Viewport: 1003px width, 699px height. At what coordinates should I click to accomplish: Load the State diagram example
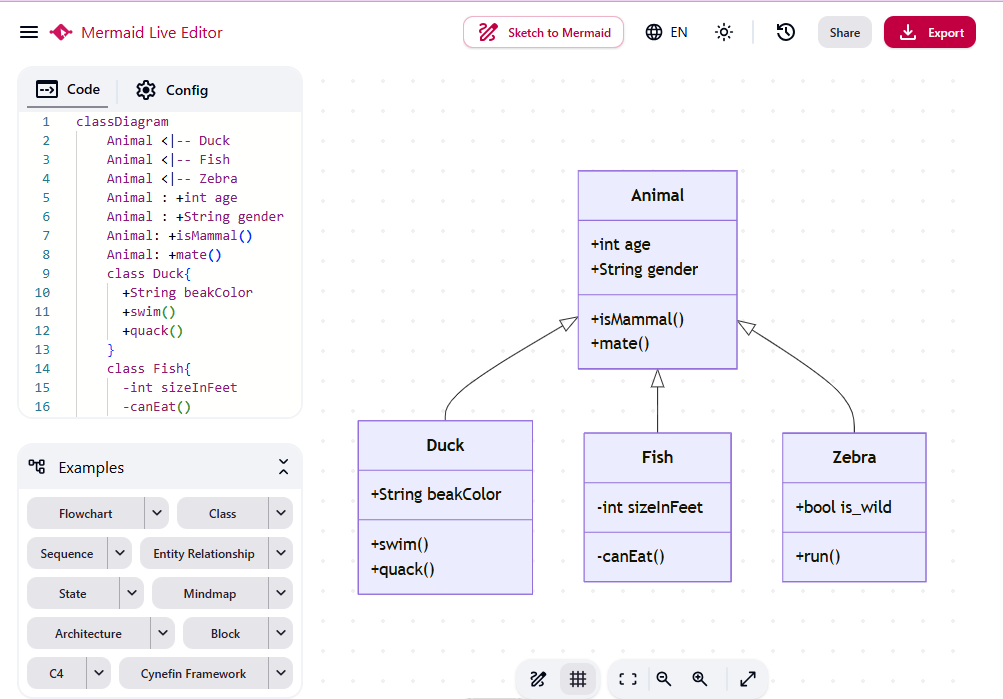pyautogui.click(x=72, y=593)
